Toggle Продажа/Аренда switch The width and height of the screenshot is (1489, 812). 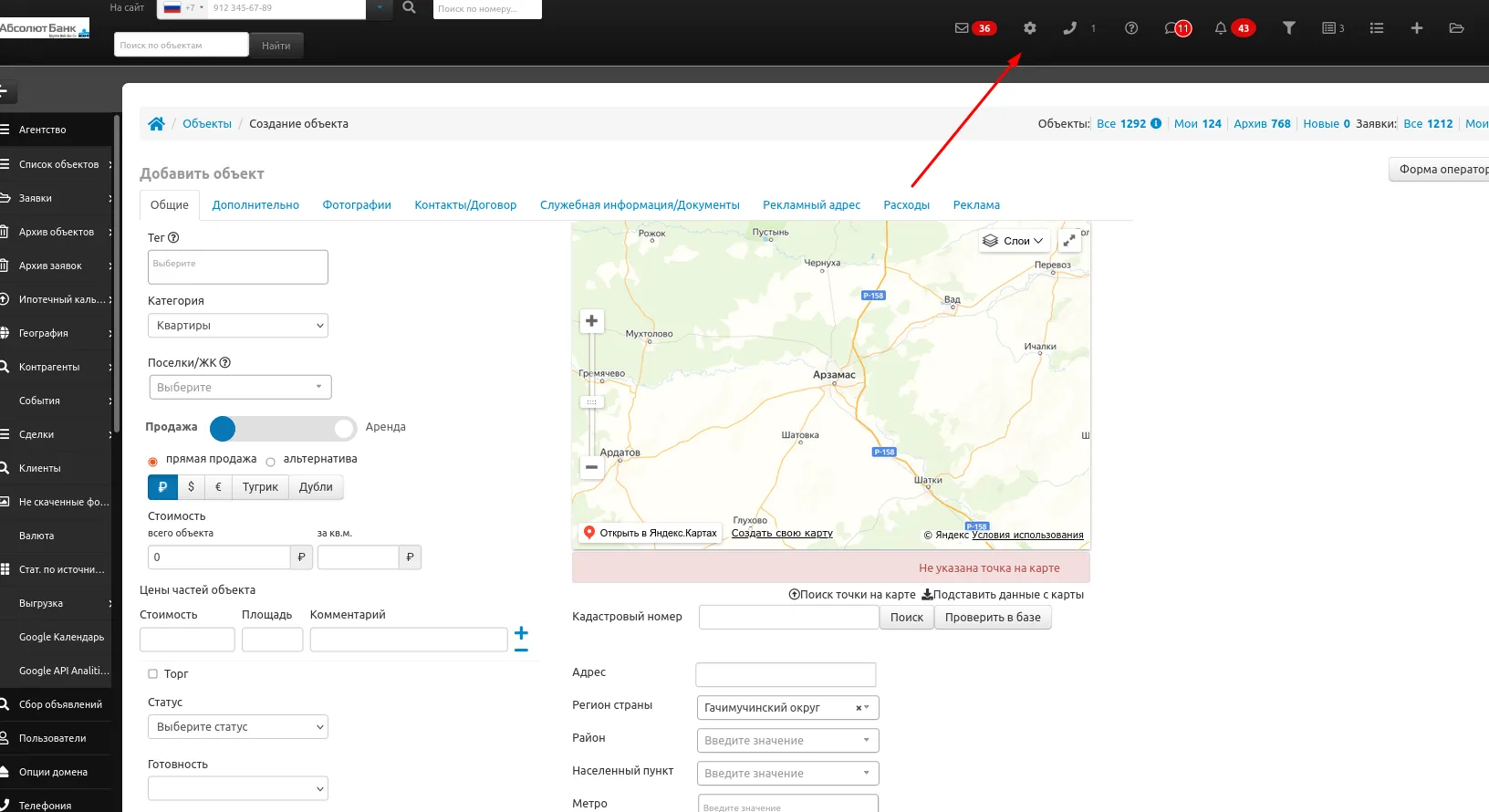tap(283, 429)
